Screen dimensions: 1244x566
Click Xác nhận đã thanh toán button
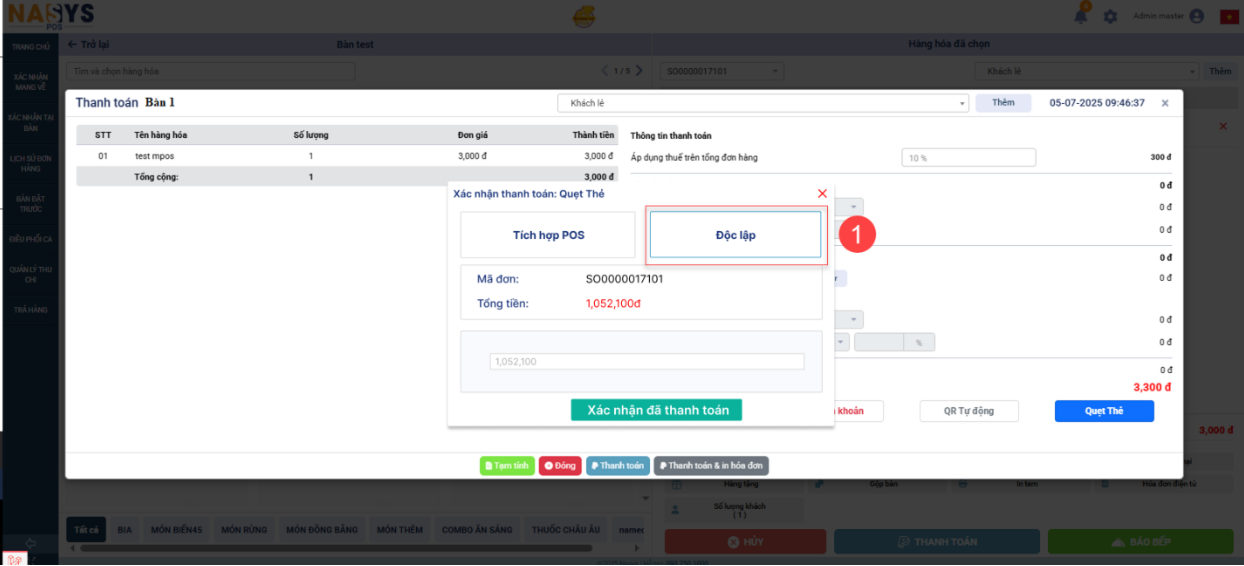click(x=656, y=410)
